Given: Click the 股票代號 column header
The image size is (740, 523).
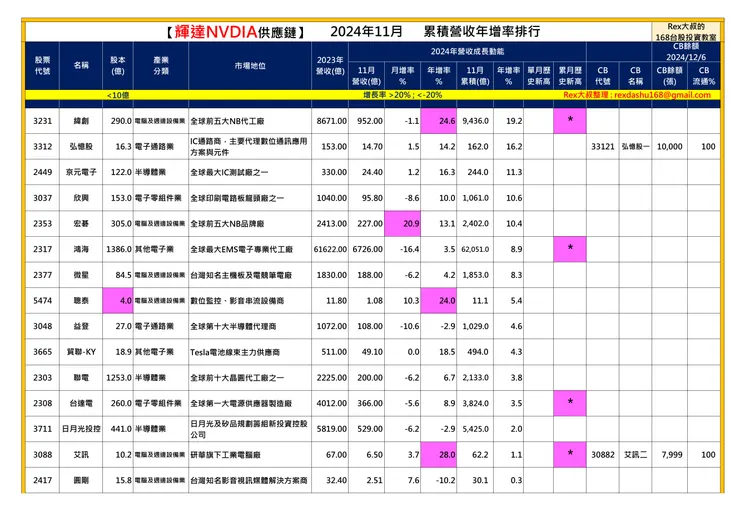Looking at the screenshot, I should click(42, 66).
